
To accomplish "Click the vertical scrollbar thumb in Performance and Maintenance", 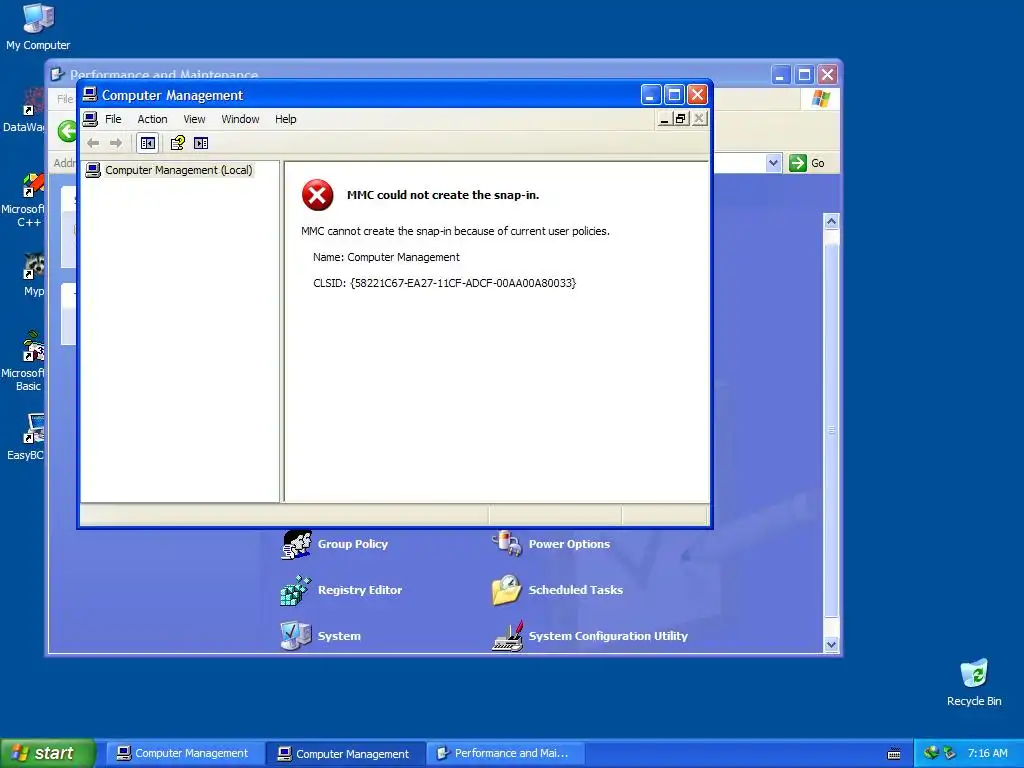I will [x=831, y=431].
